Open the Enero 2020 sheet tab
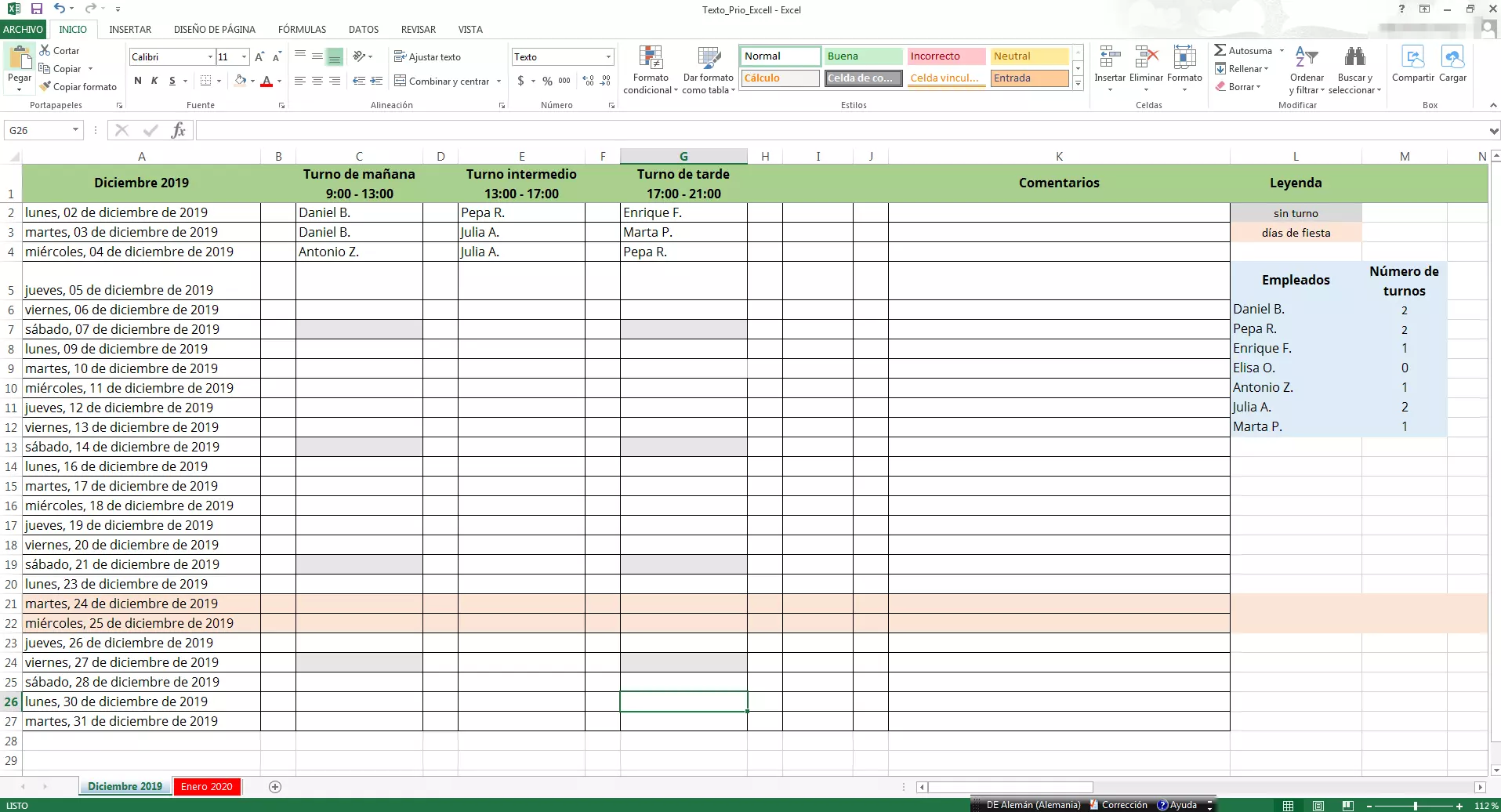The image size is (1501, 812). click(206, 786)
